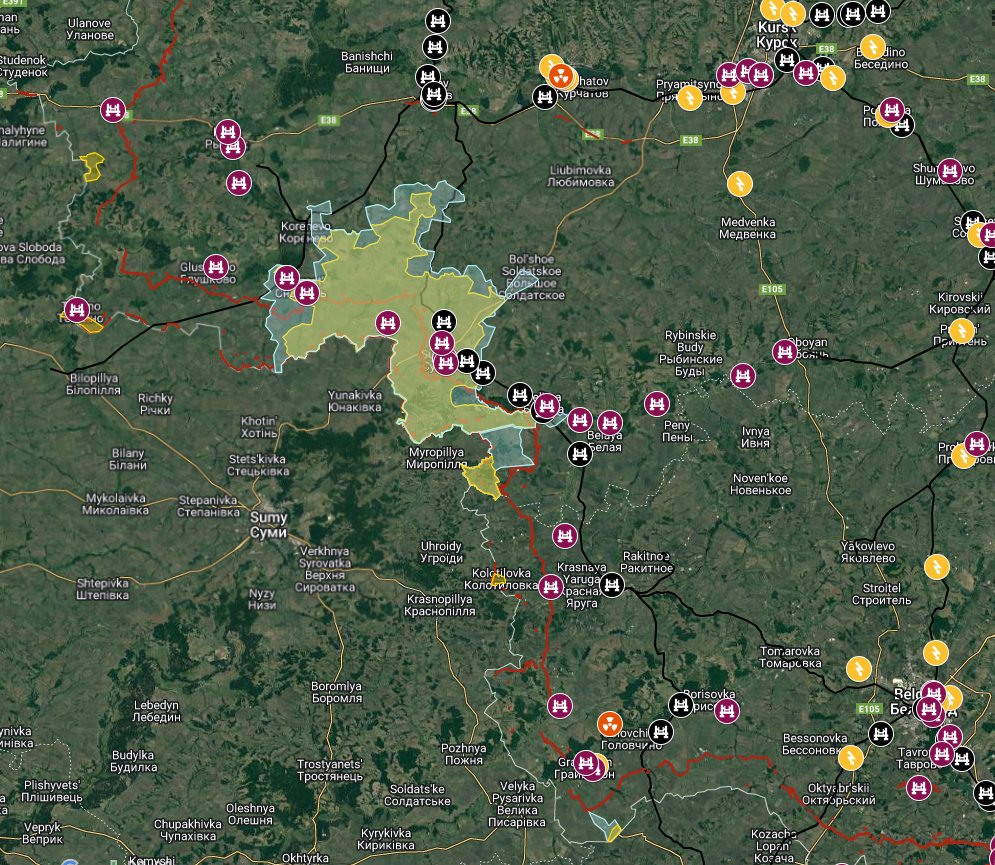Click the Bol'shoe Soldatskoe label

point(531,277)
